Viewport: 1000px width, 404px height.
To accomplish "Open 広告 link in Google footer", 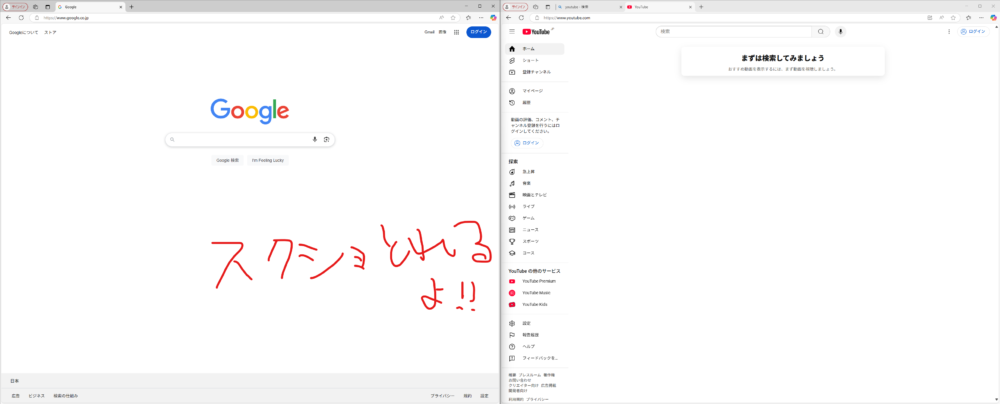I will click(15, 396).
